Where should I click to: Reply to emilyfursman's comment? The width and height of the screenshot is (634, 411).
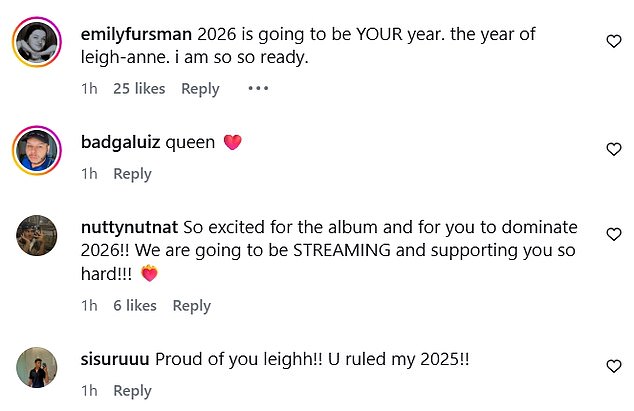point(200,89)
